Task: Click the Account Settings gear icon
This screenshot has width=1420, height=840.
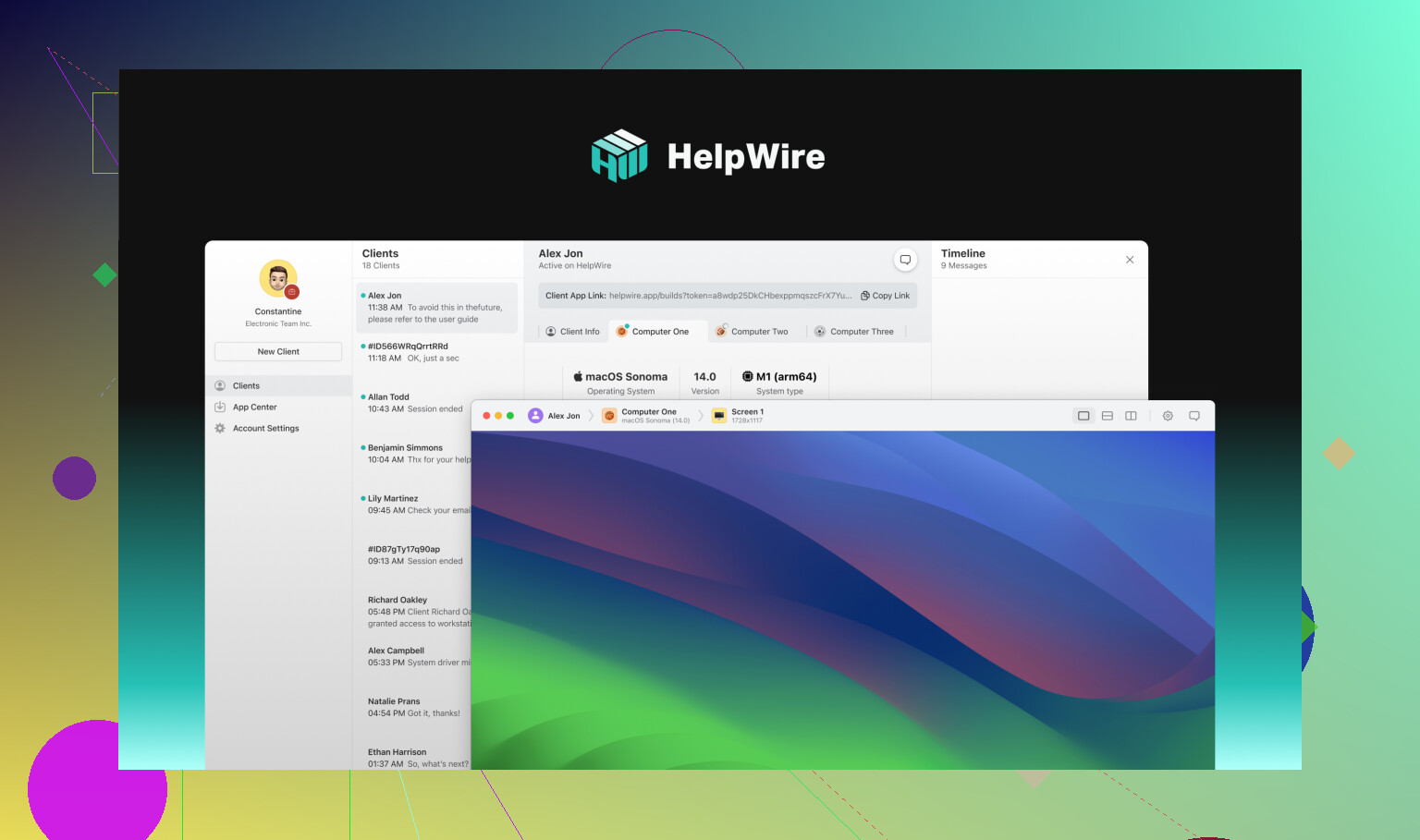Action: pos(220,428)
